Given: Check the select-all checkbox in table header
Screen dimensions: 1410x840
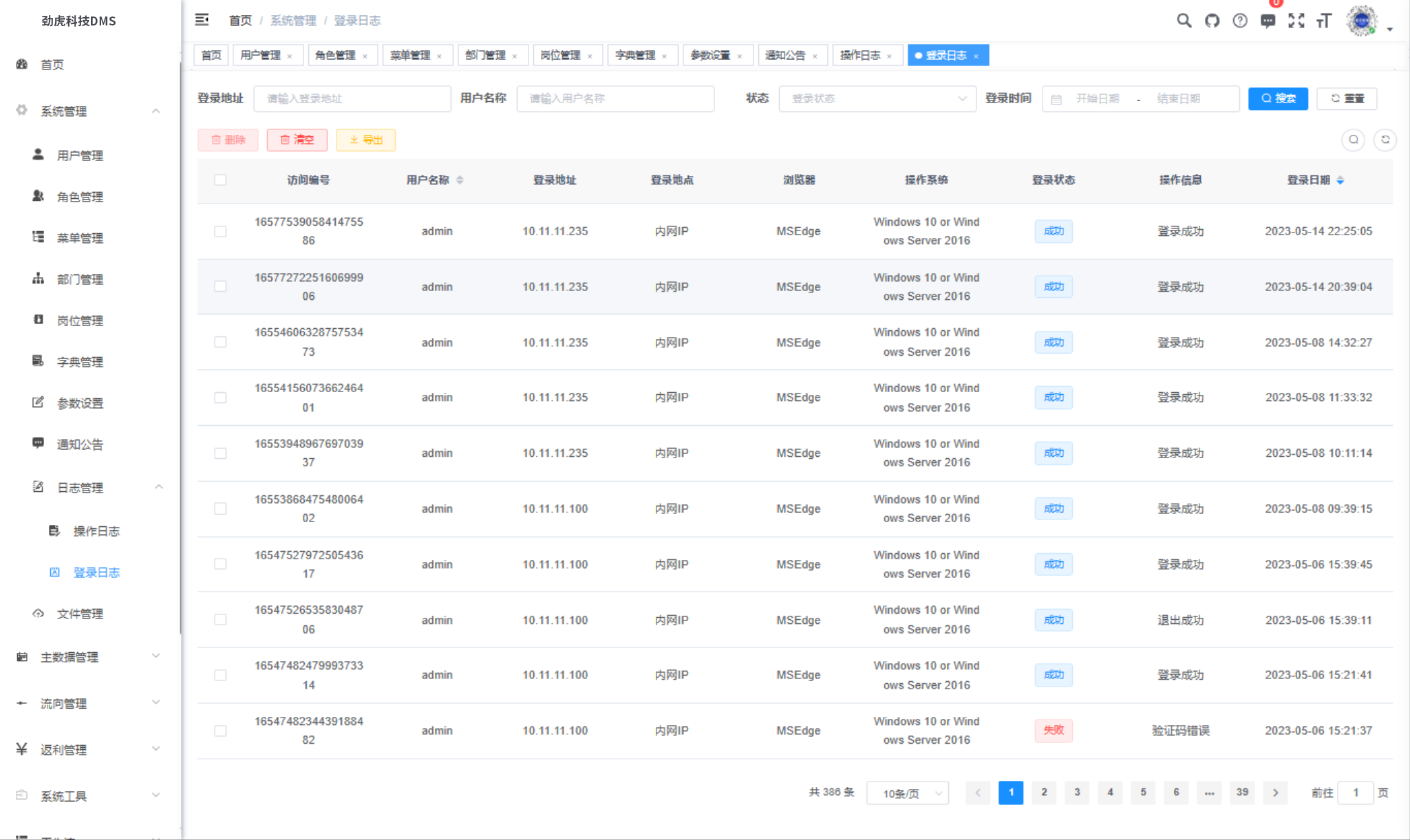Looking at the screenshot, I should pyautogui.click(x=220, y=180).
